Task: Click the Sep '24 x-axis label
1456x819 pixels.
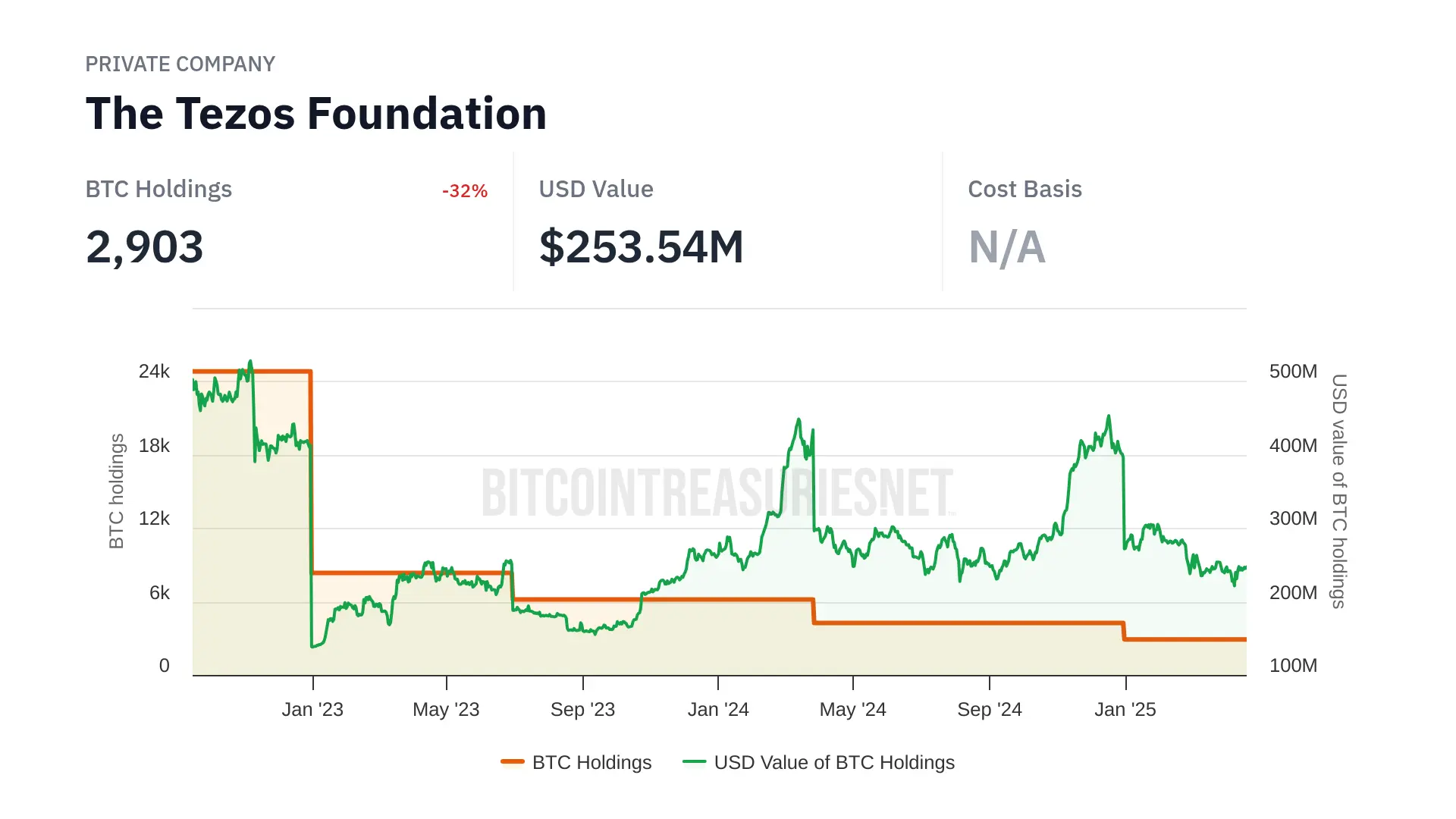Action: [990, 710]
